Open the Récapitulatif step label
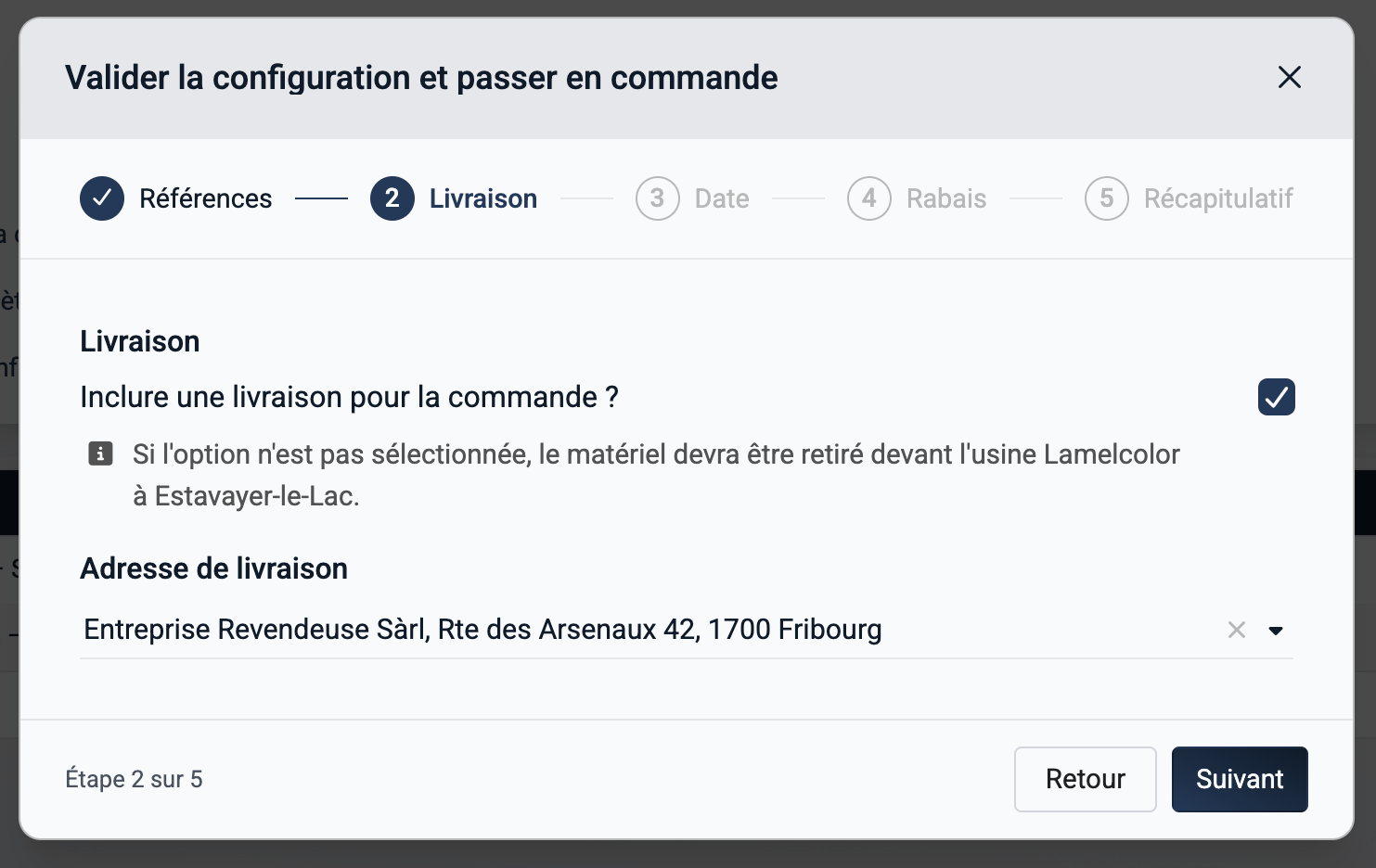The height and width of the screenshot is (868, 1376). point(1218,198)
